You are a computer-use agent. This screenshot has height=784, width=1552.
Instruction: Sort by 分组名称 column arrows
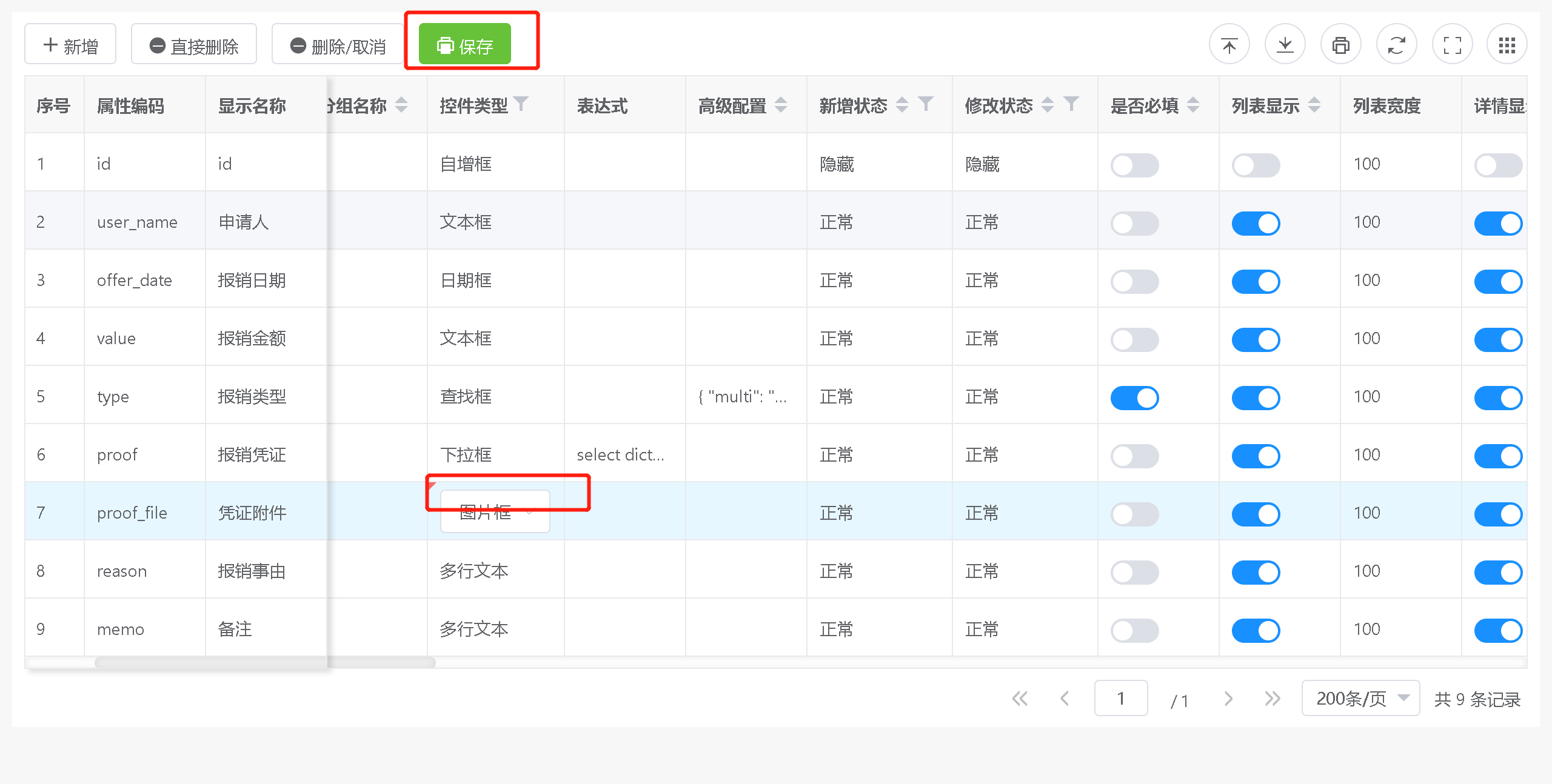(x=401, y=105)
